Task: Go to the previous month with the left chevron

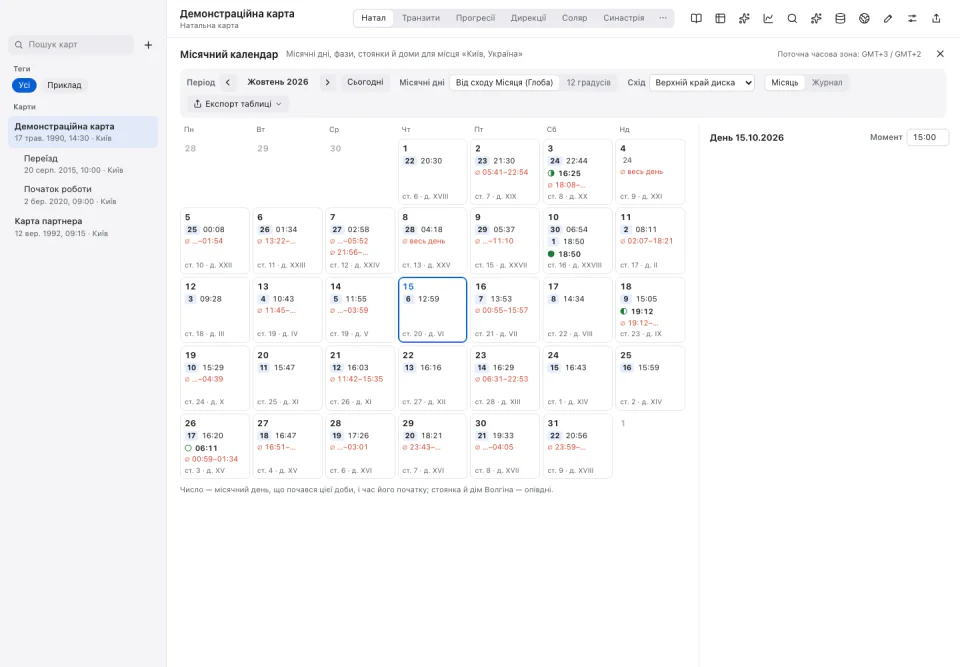Action: click(x=228, y=82)
